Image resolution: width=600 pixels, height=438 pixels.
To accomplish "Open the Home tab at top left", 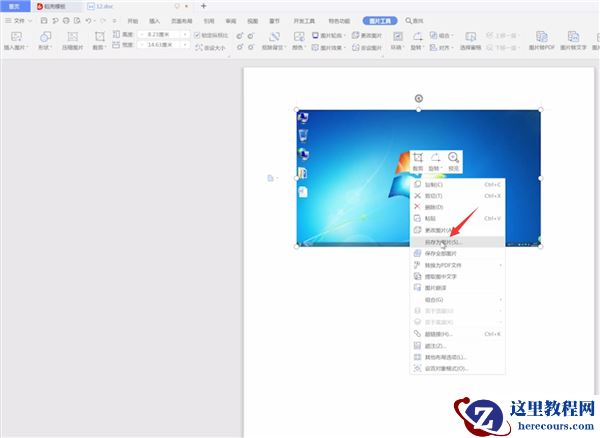I will coord(15,6).
